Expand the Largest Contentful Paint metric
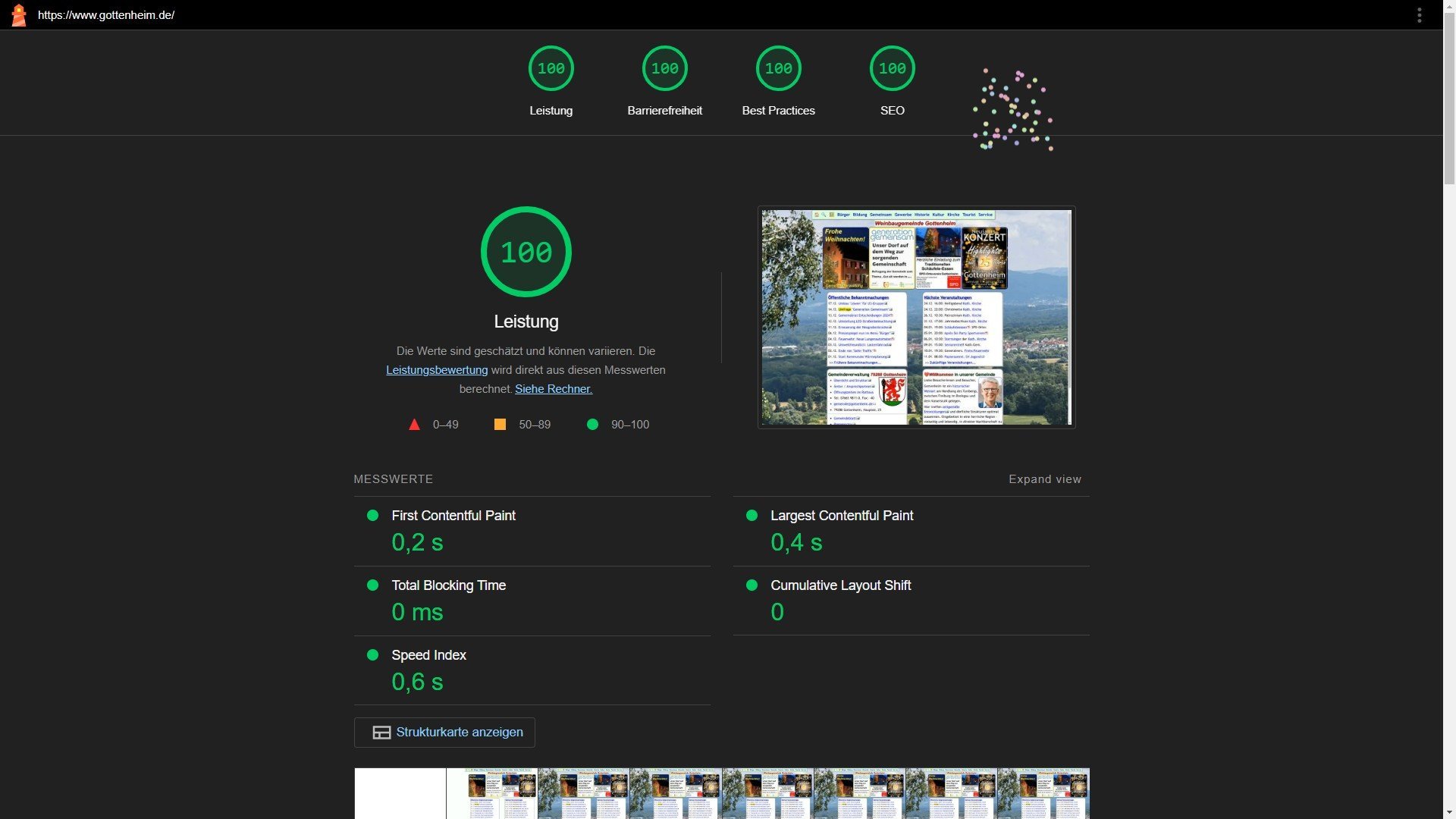 842,516
